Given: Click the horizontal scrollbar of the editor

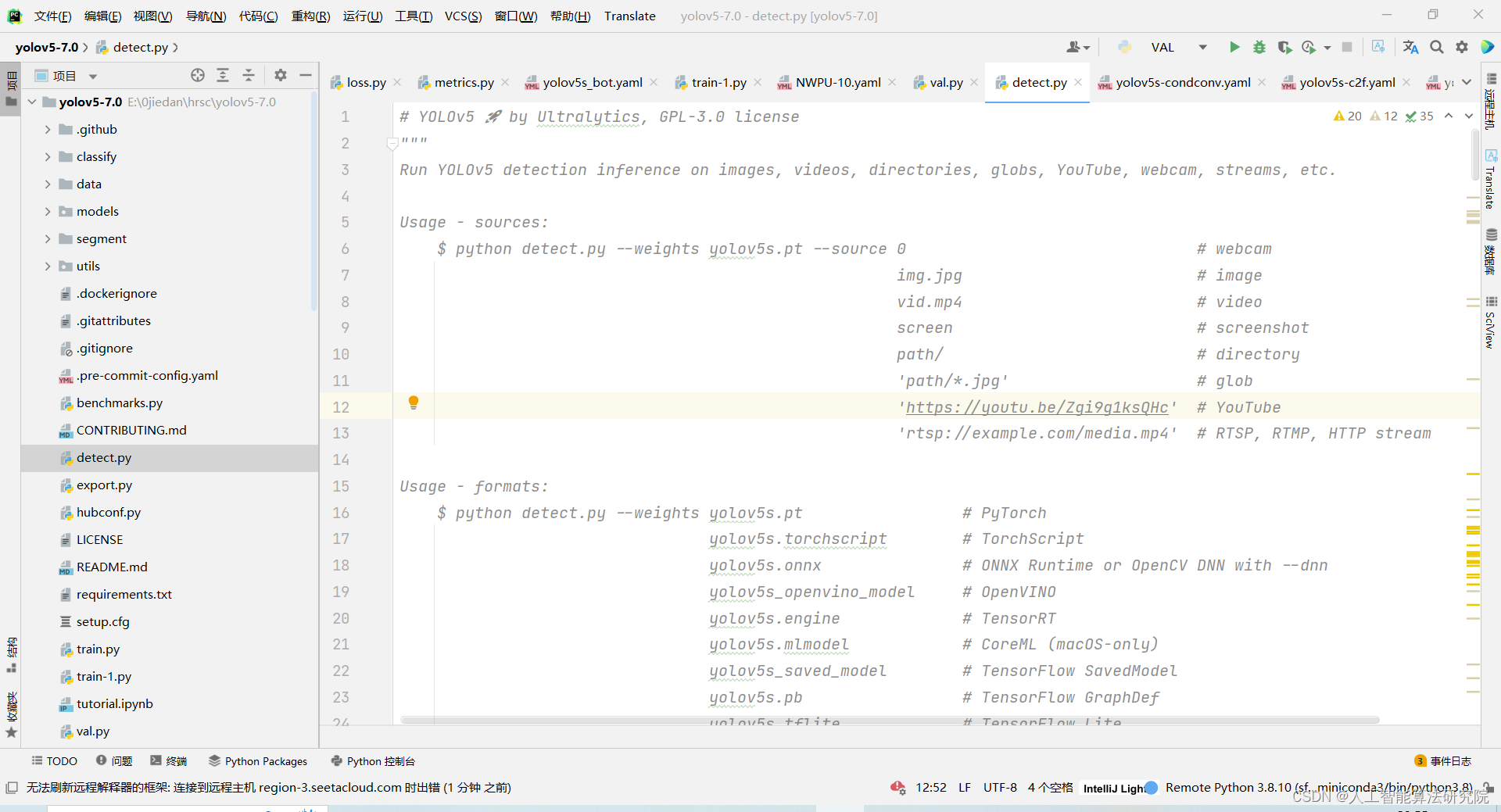Looking at the screenshot, I should click(890, 720).
